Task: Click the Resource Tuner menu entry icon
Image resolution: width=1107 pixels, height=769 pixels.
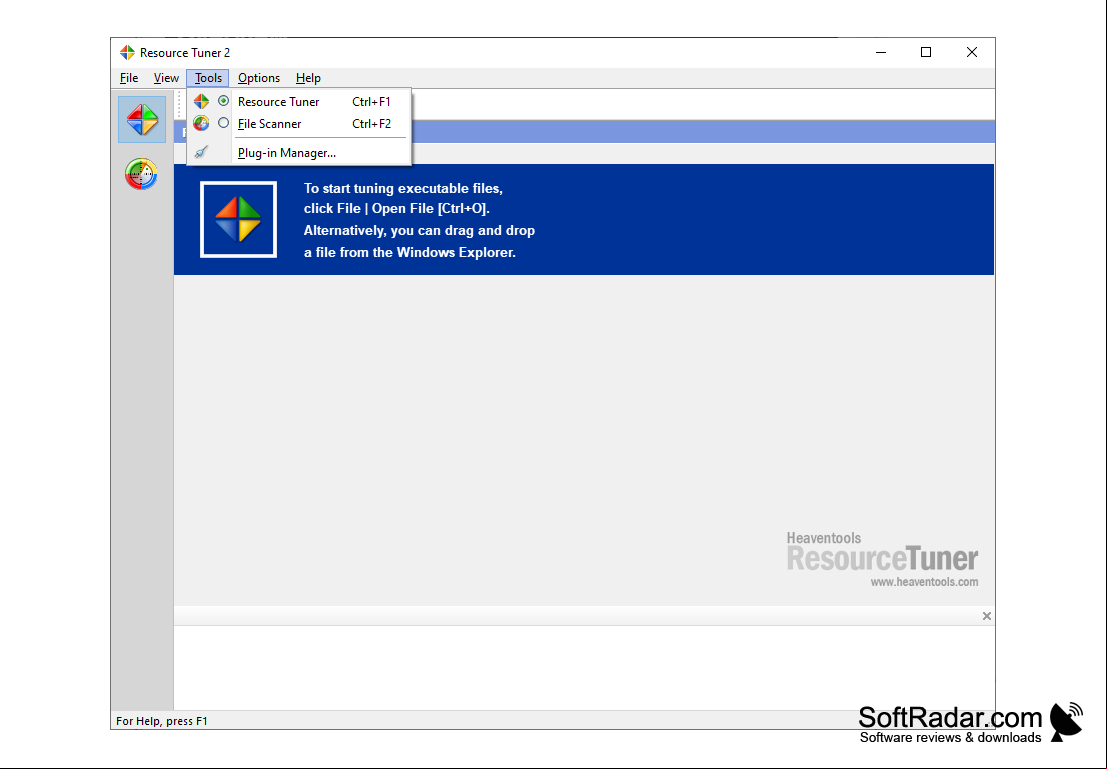Action: pyautogui.click(x=201, y=102)
